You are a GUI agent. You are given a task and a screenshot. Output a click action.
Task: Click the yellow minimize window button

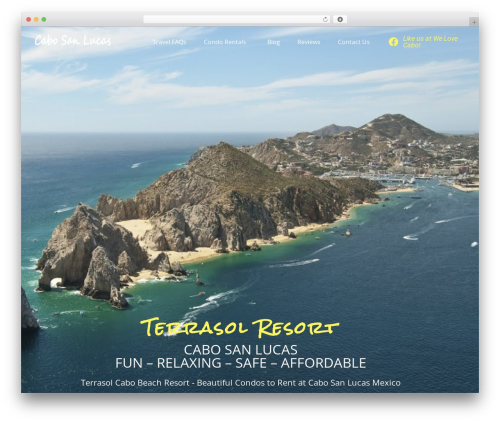(36, 20)
